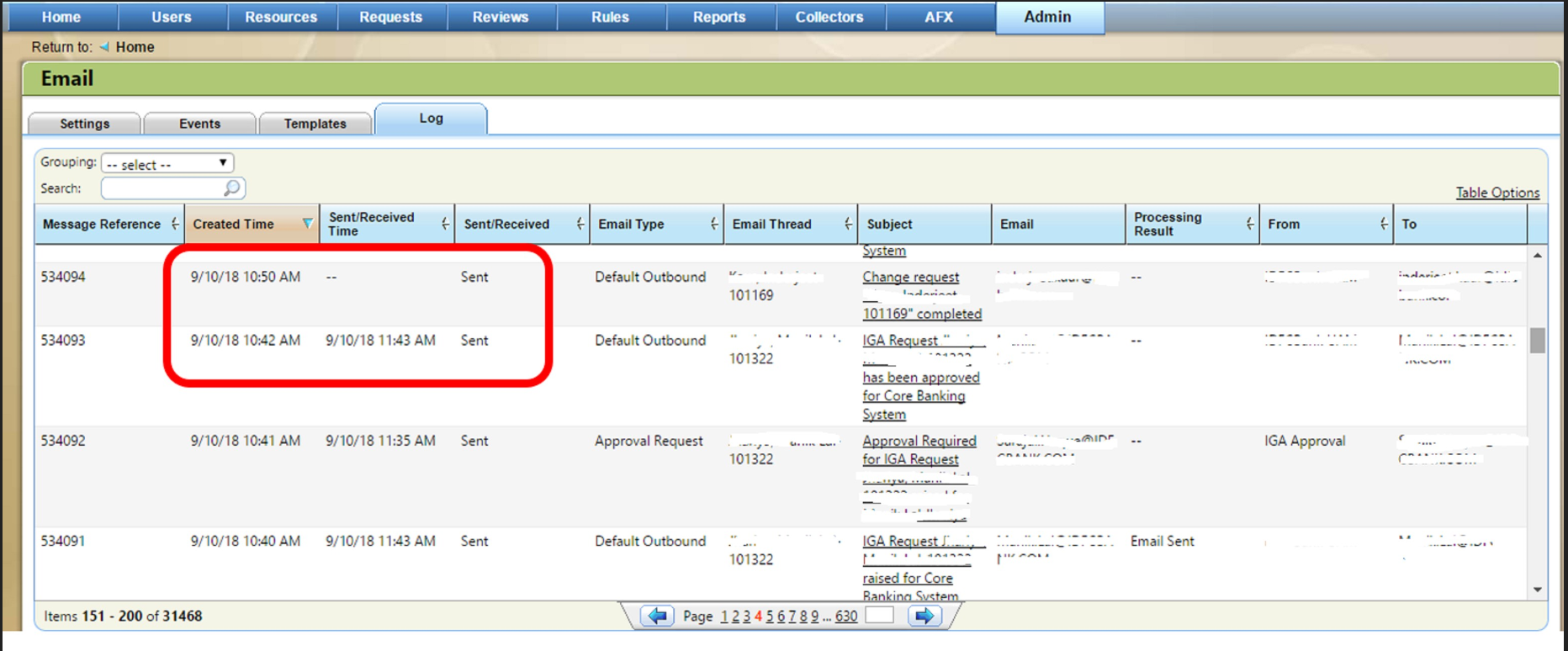Switch to the Settings tab

pos(84,124)
